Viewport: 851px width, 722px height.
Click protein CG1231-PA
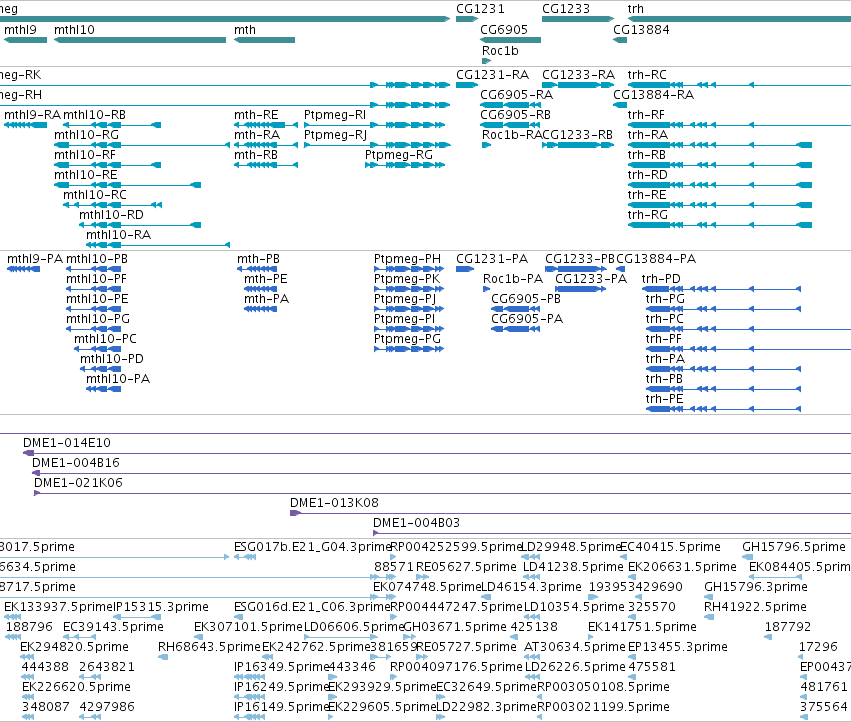coord(492,259)
